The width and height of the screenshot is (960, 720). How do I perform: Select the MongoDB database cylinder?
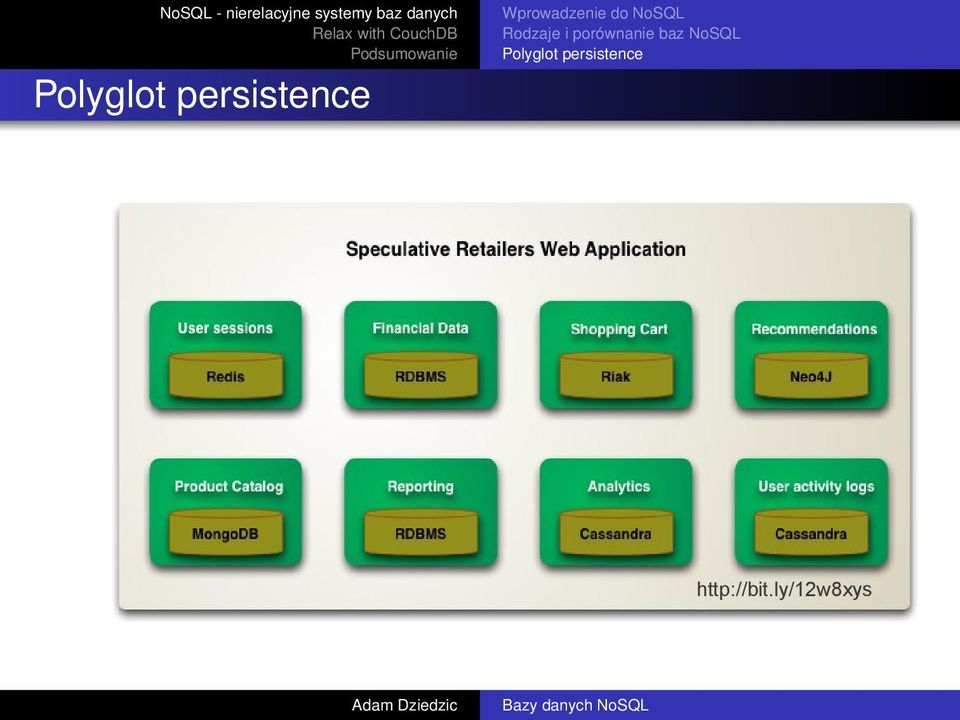coord(226,533)
